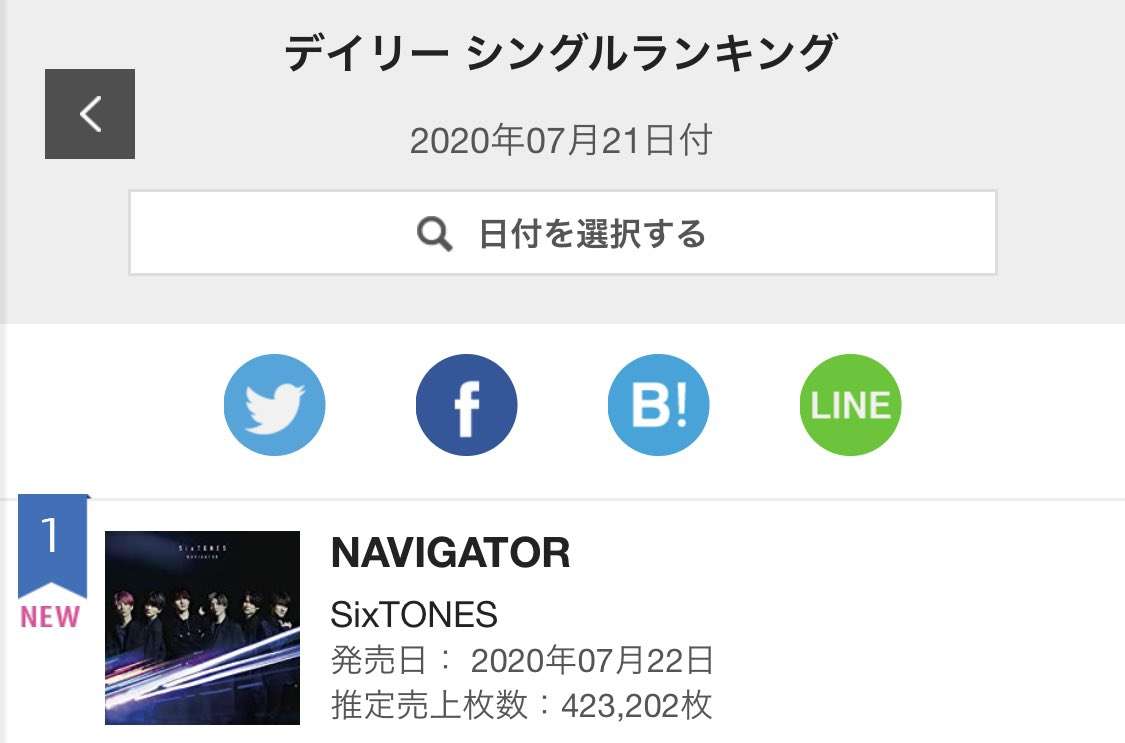1125x743 pixels.
Task: Share the ranking on Twitter
Action: 274,404
